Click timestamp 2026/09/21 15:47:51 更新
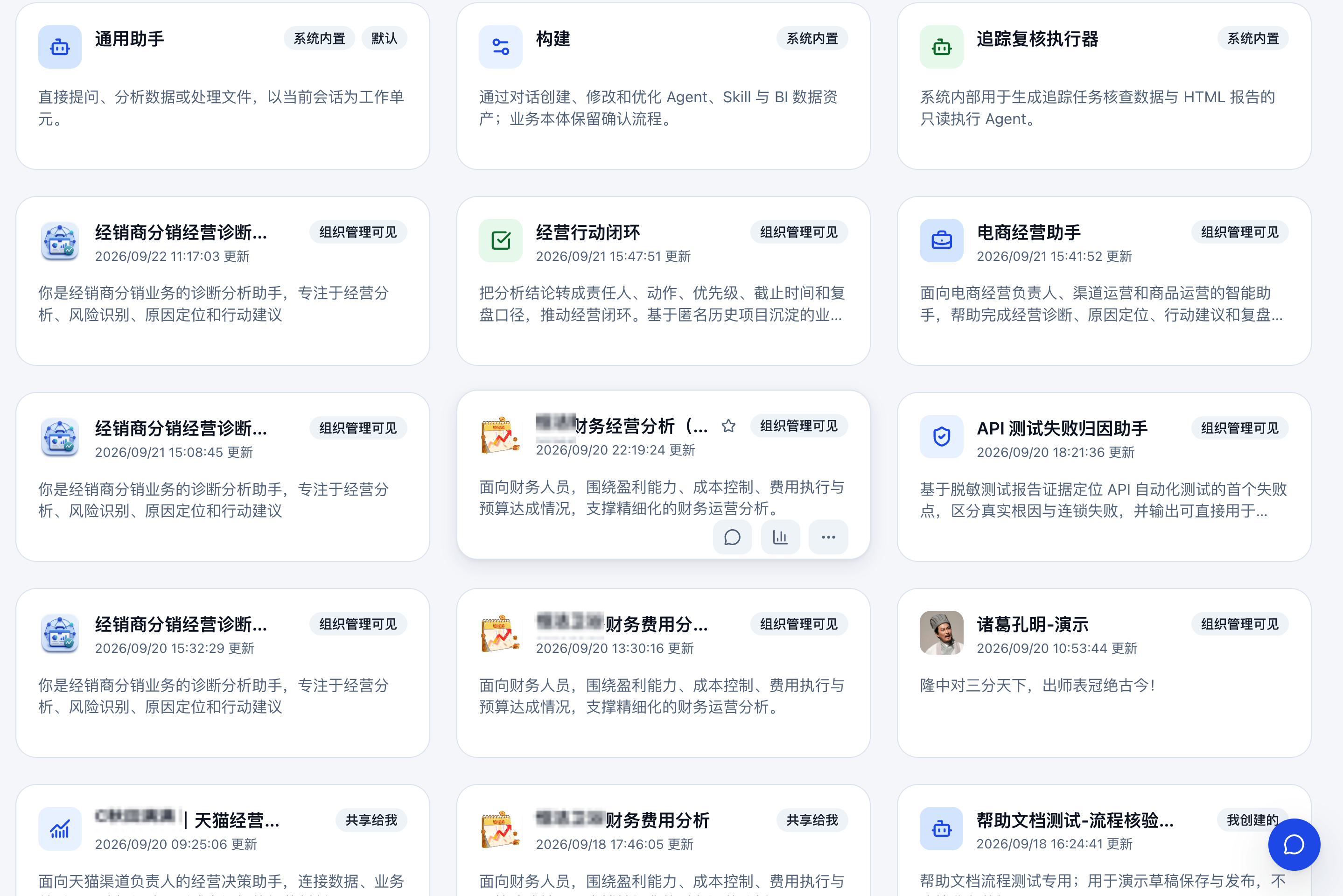The width and height of the screenshot is (1343, 896). (x=613, y=256)
